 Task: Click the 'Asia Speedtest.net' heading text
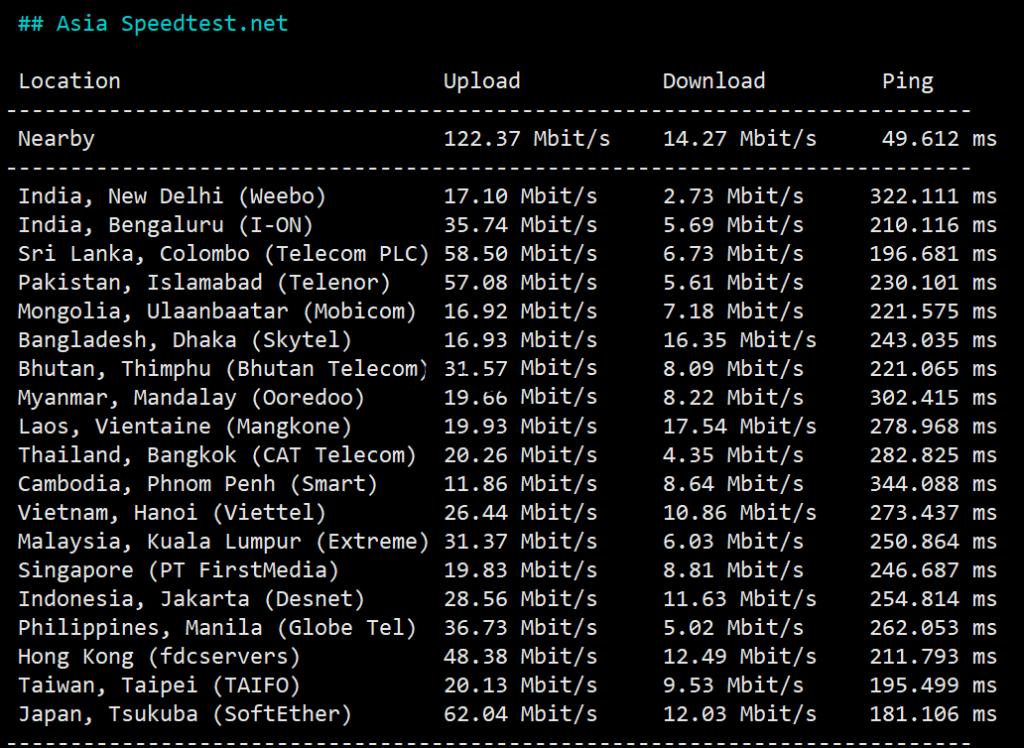pos(172,24)
